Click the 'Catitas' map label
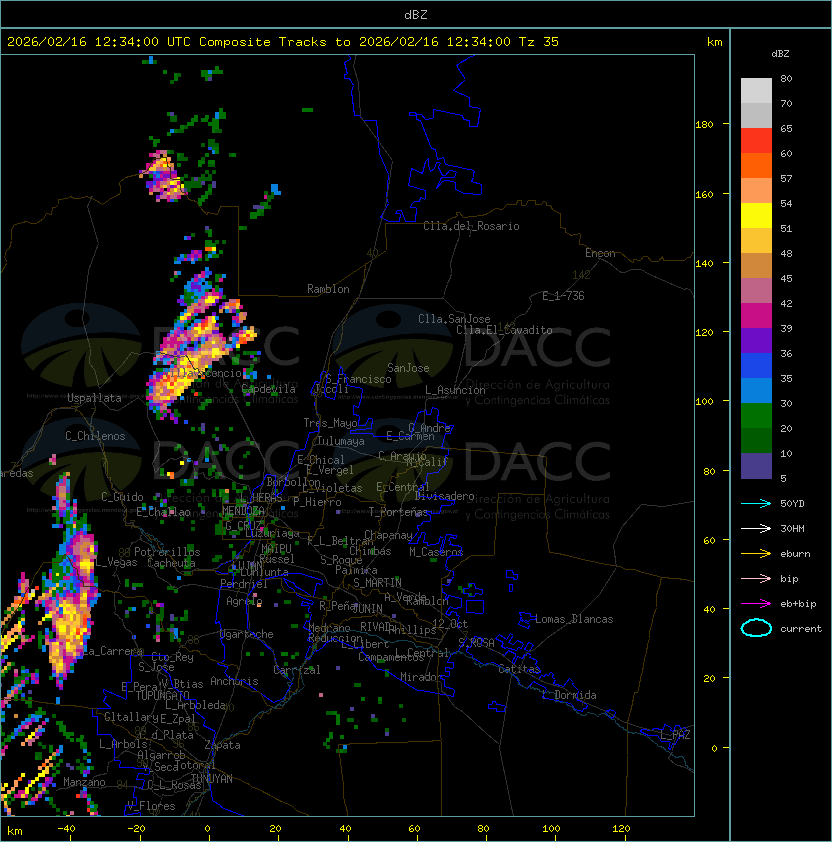The width and height of the screenshot is (832, 842). (x=519, y=669)
